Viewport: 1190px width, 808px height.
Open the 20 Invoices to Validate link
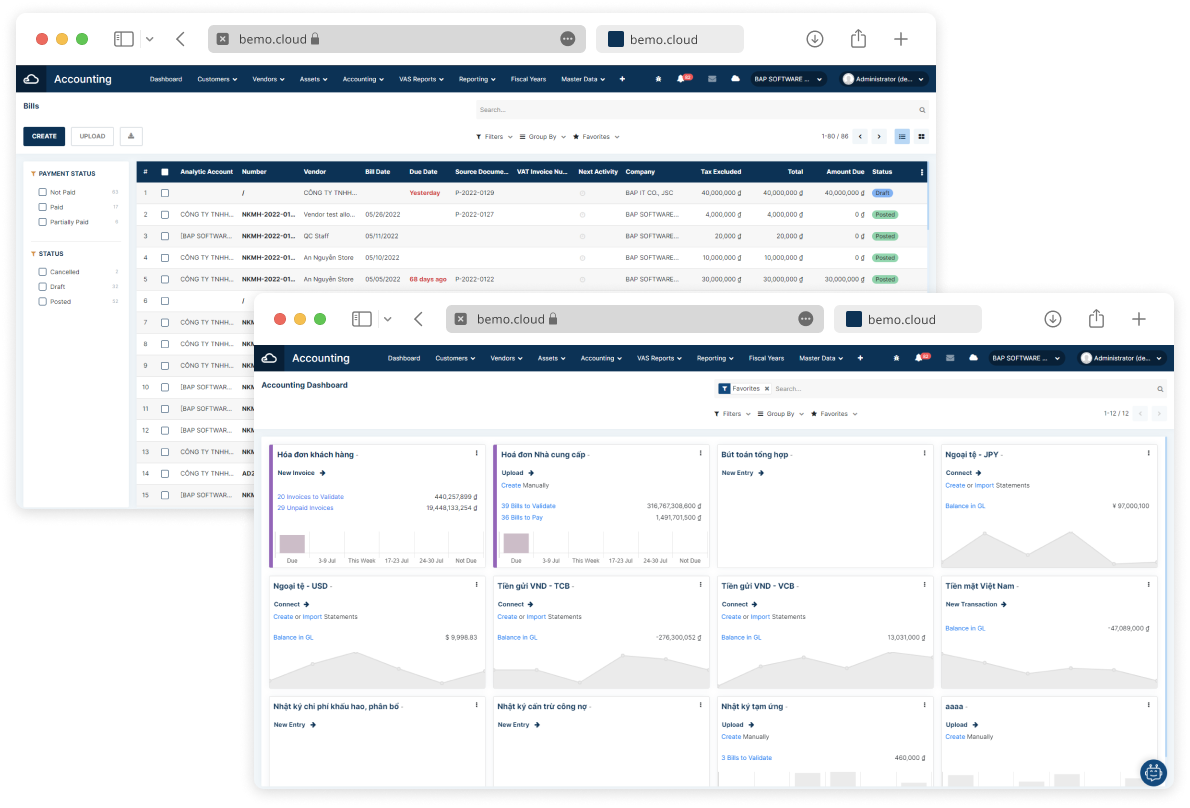310,497
